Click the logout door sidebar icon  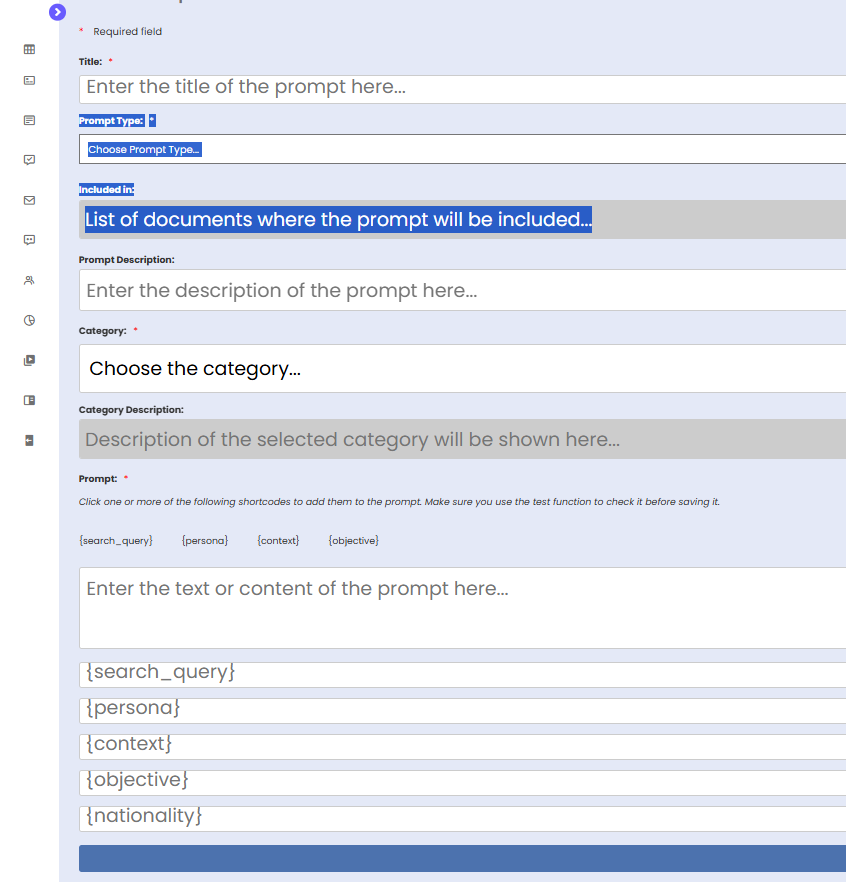(29, 440)
